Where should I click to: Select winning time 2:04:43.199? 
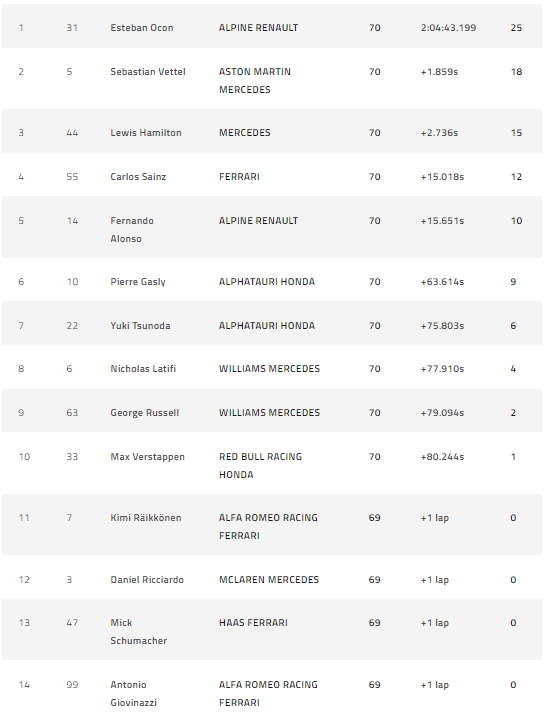point(448,28)
